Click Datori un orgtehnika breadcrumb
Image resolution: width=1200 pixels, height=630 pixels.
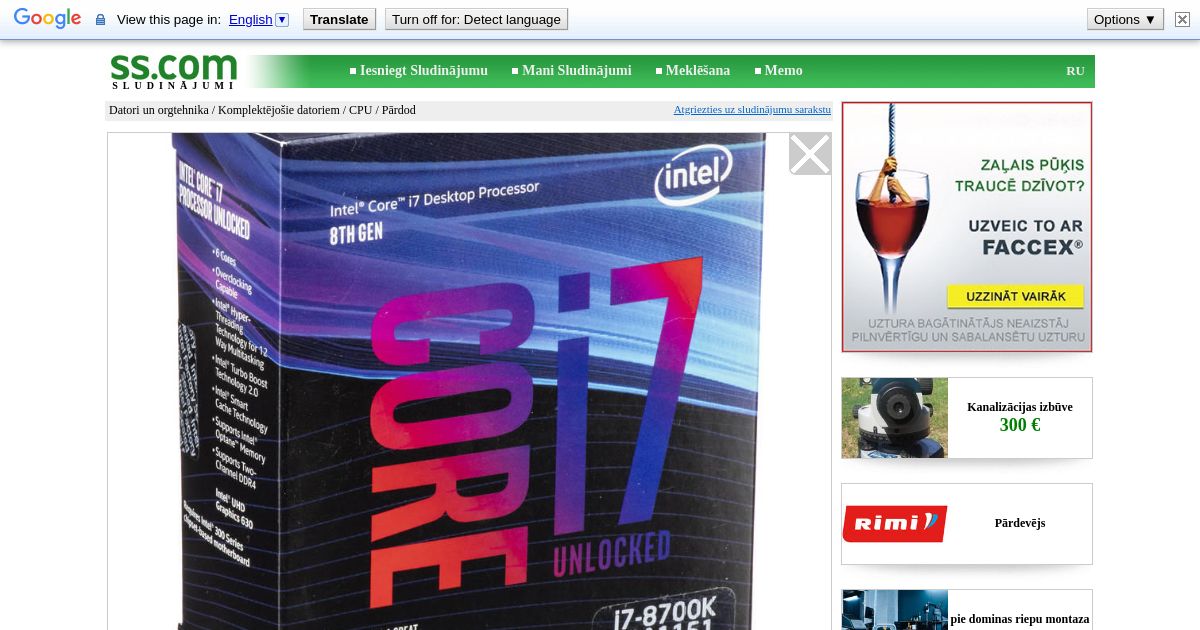point(159,110)
